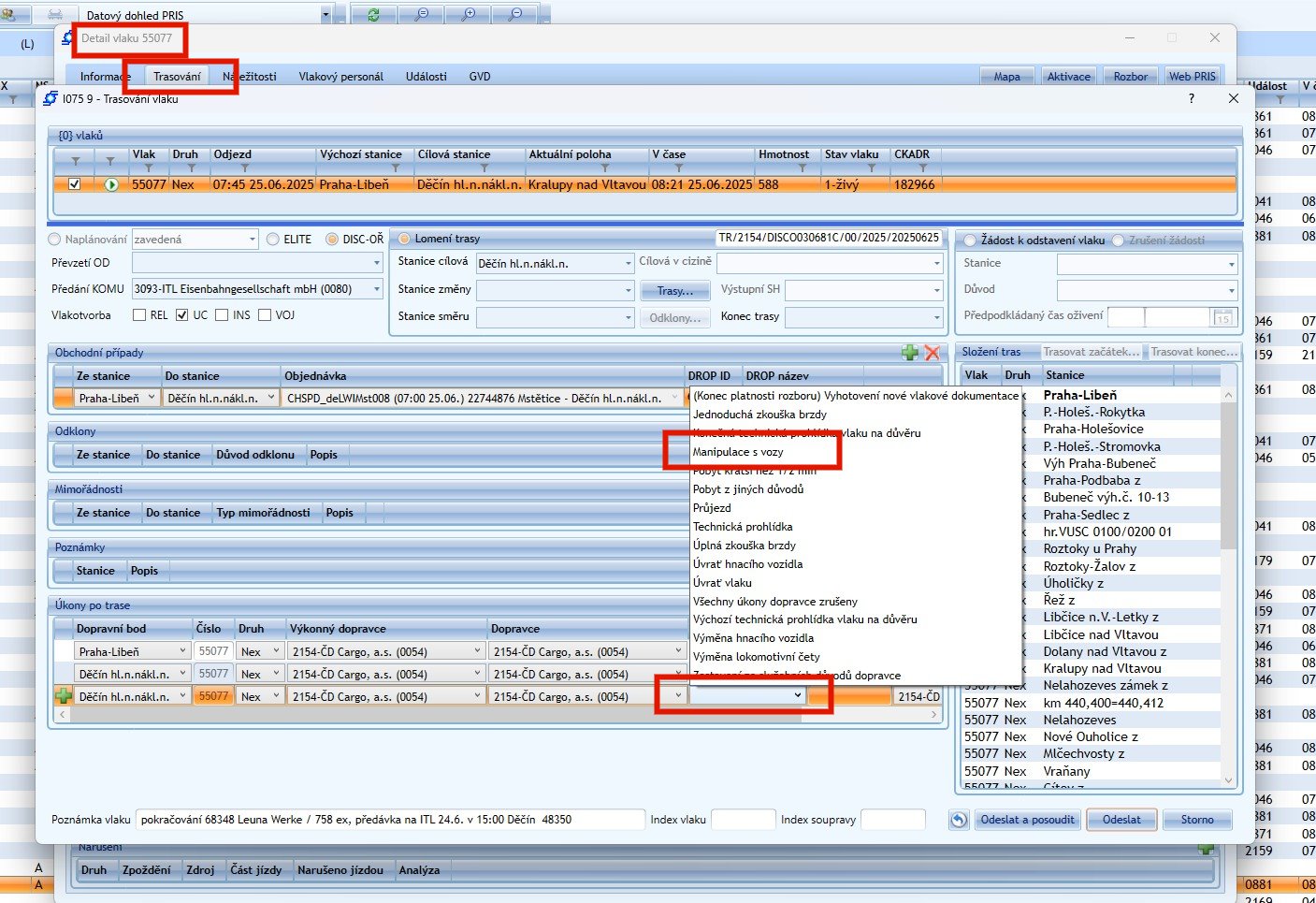The height and width of the screenshot is (903, 1316).
Task: Click the green refresh icon in top toolbar
Action: pos(373,15)
